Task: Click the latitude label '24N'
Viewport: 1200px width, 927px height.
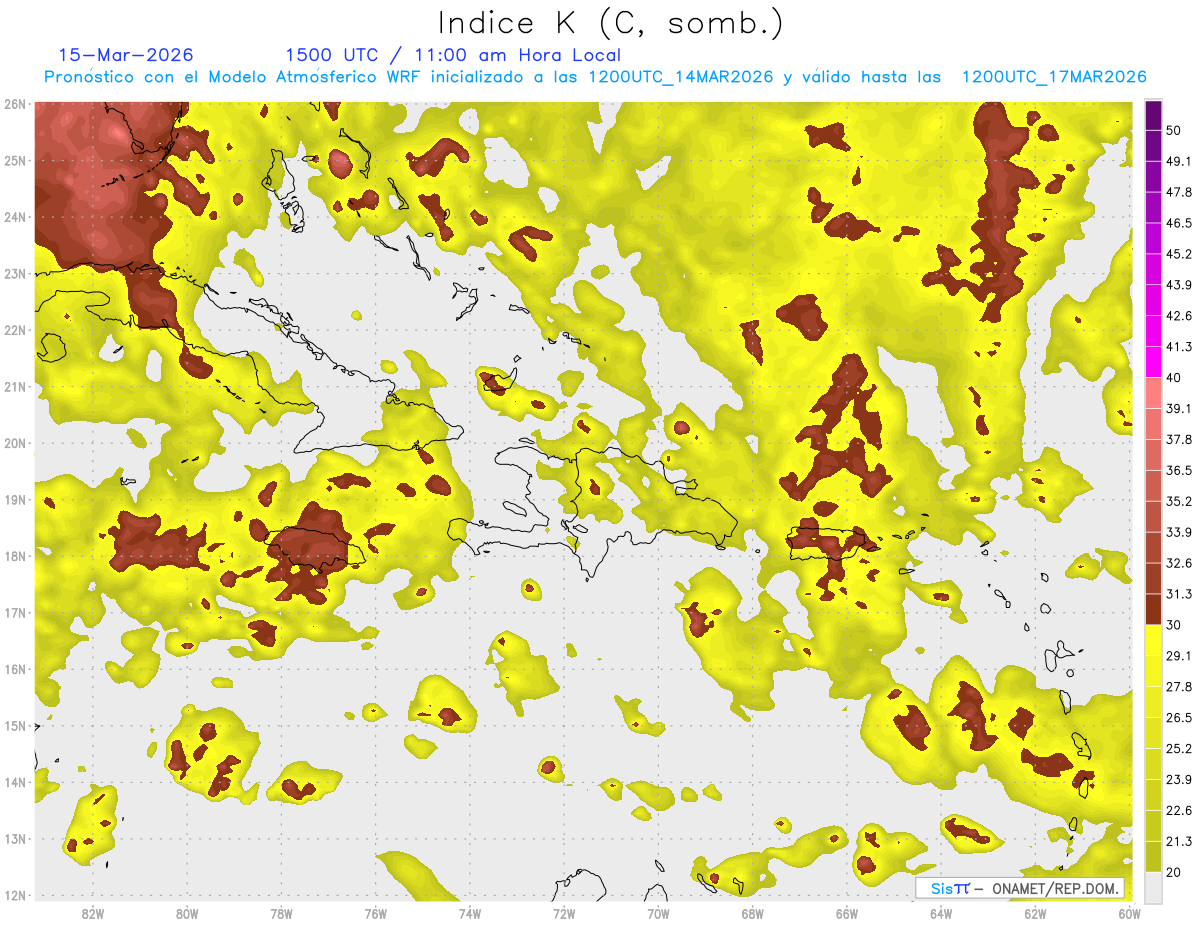Action: pyautogui.click(x=14, y=217)
